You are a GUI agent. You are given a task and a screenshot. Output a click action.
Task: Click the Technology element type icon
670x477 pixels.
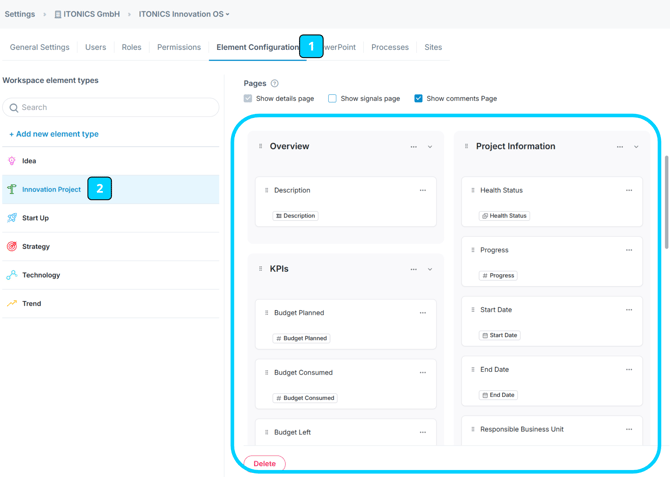point(12,275)
